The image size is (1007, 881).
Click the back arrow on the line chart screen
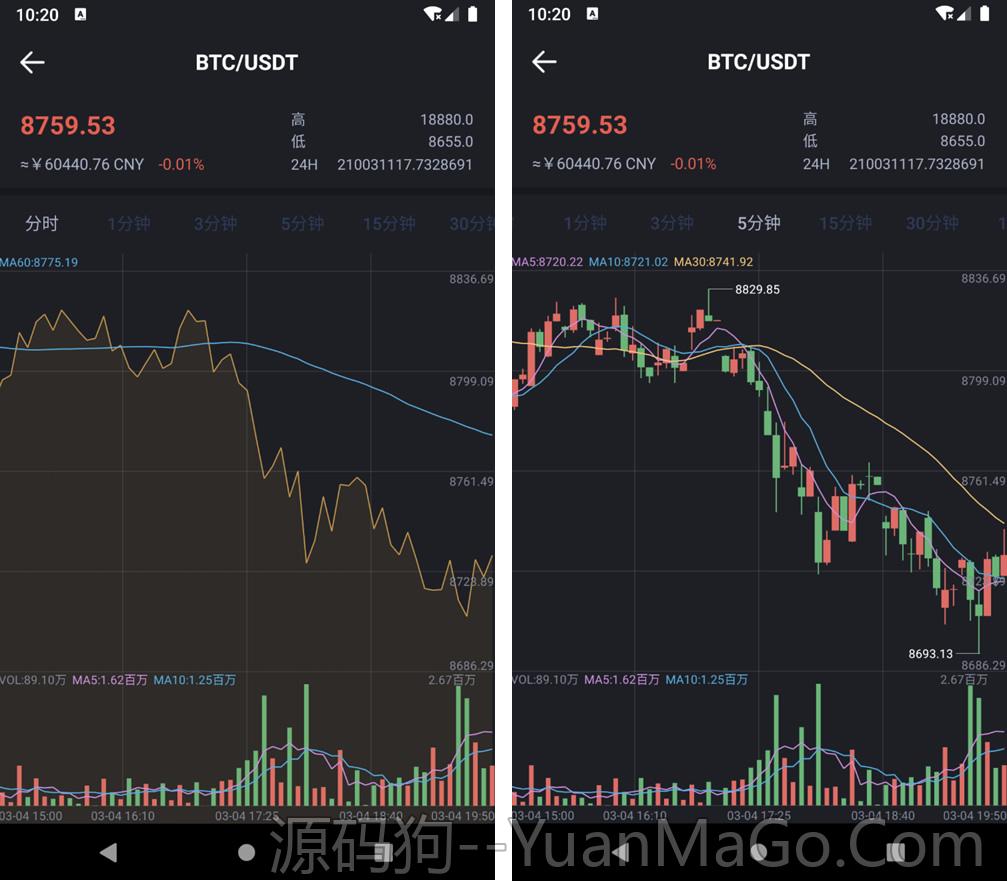pos(32,62)
